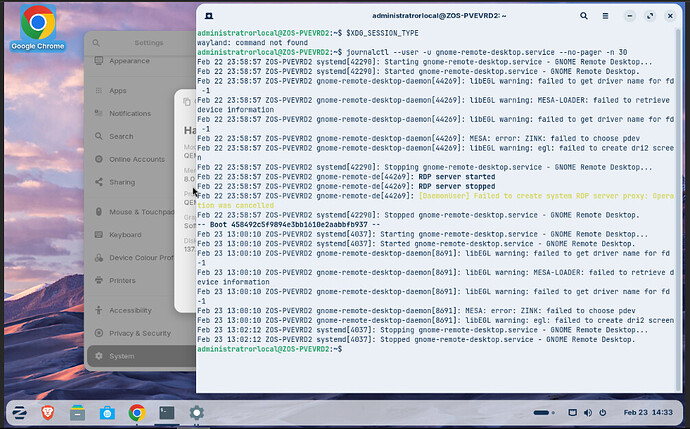Switch to Chrome in the taskbar
Image resolution: width=690 pixels, height=429 pixels.
coord(137,413)
